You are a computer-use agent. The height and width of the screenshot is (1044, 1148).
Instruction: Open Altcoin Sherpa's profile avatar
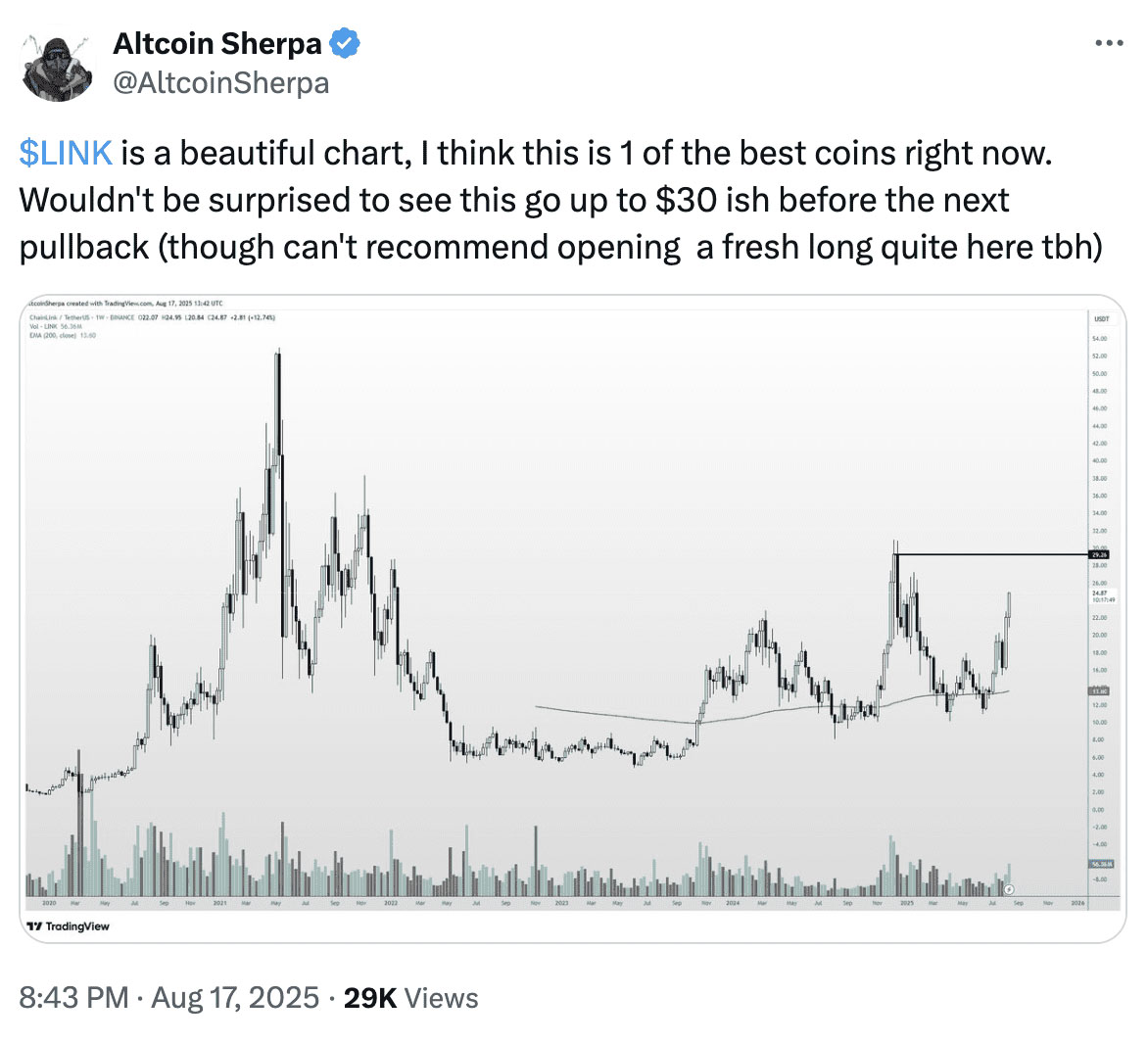pyautogui.click(x=57, y=65)
